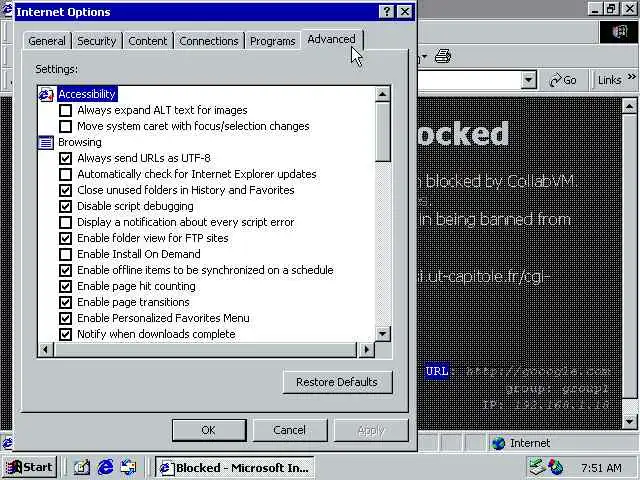Click settings list scroll right arrow
The height and width of the screenshot is (480, 640).
coord(366,350)
